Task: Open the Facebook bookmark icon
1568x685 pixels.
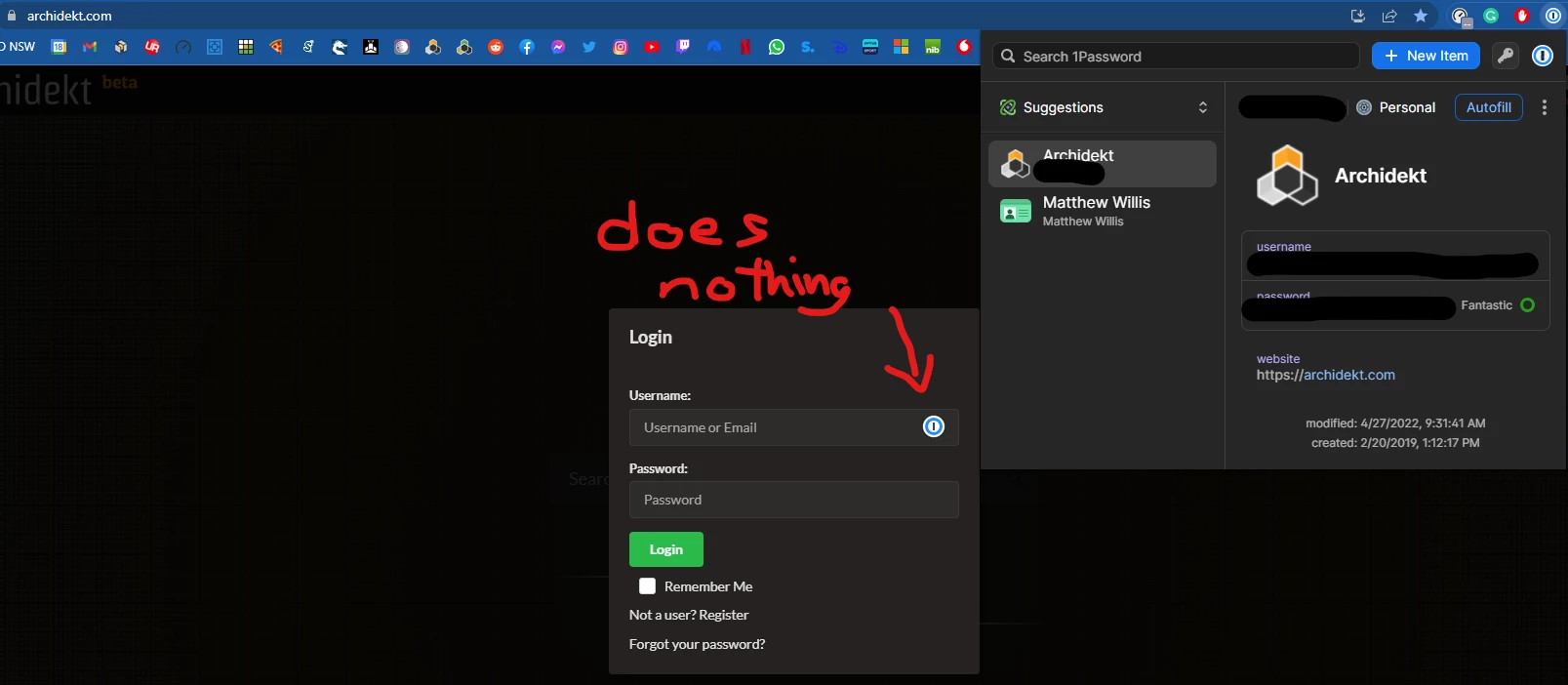Action: pos(527,47)
